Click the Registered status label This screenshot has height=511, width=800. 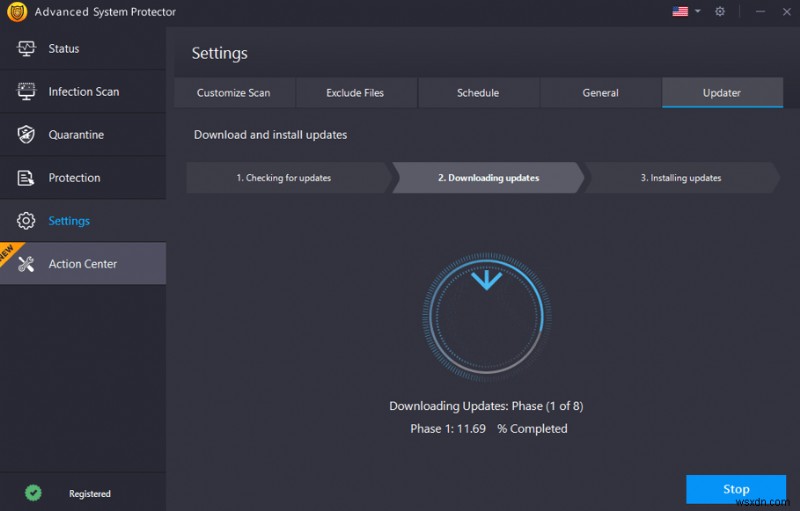pyautogui.click(x=90, y=494)
